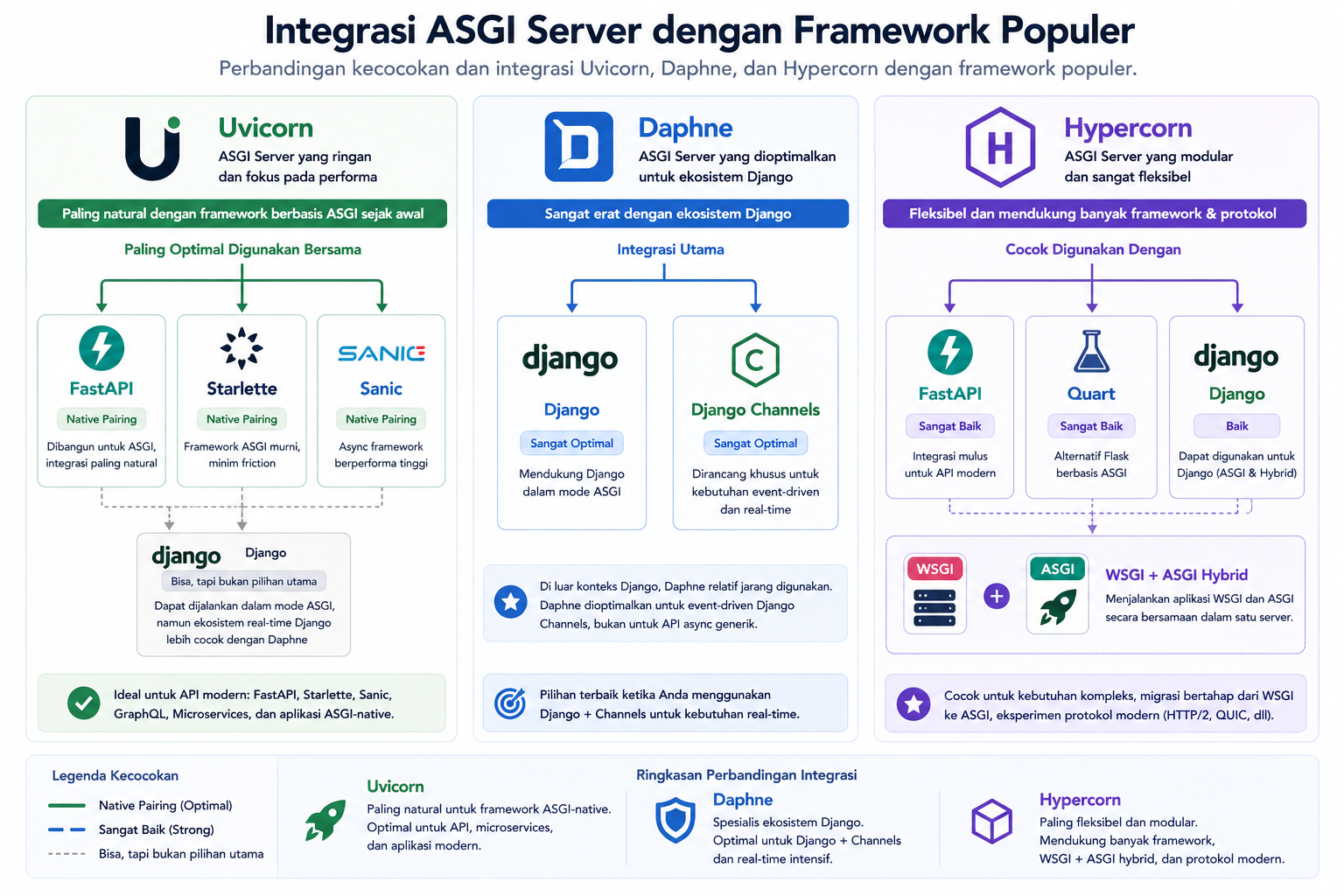Click the SANIC wordmark logo
This screenshot has width=1344, height=896.
pyautogui.click(x=381, y=353)
